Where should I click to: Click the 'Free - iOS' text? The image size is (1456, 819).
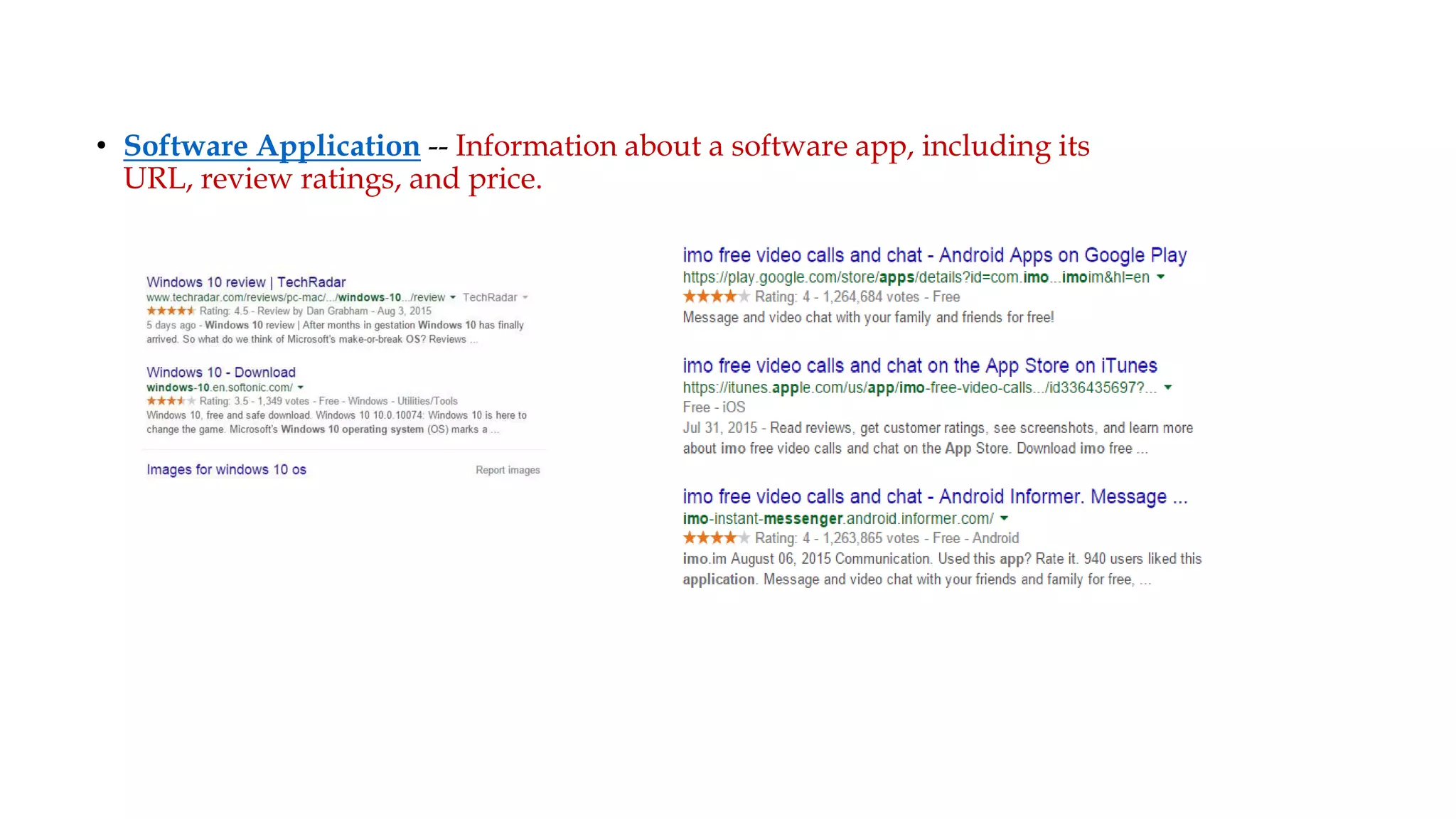(714, 407)
